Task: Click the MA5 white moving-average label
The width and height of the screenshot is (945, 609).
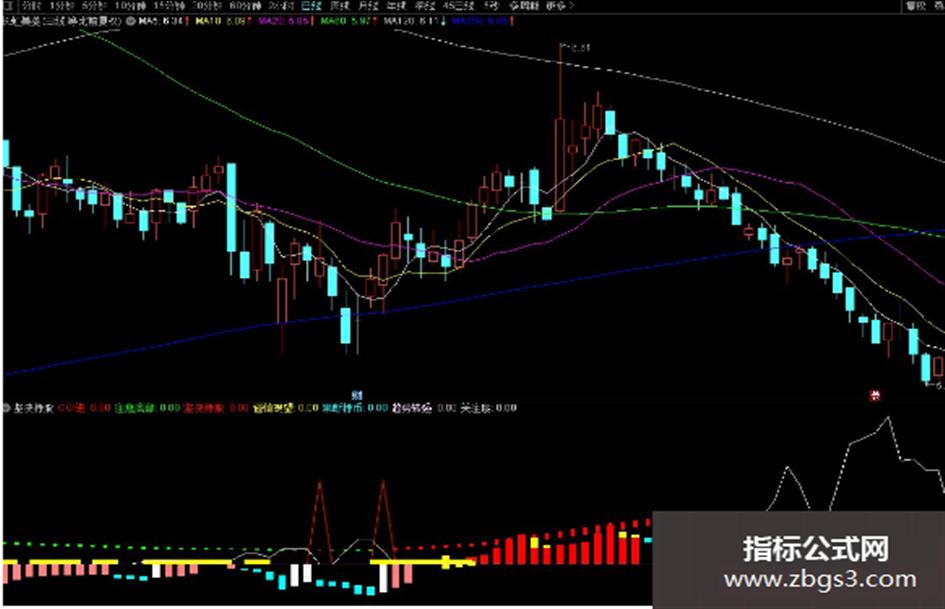Action: [x=163, y=21]
